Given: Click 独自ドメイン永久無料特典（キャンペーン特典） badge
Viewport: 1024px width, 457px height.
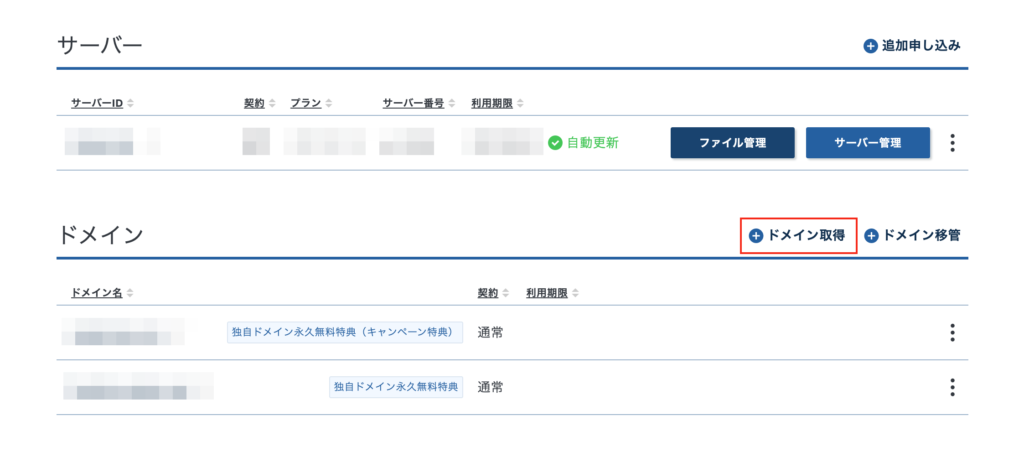Looking at the screenshot, I should point(345,332).
